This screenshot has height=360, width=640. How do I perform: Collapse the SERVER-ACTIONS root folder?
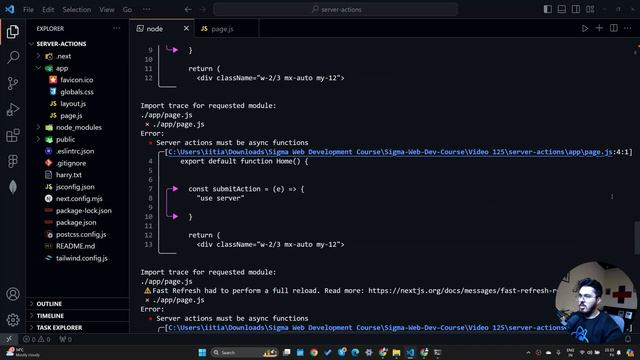coord(78,44)
